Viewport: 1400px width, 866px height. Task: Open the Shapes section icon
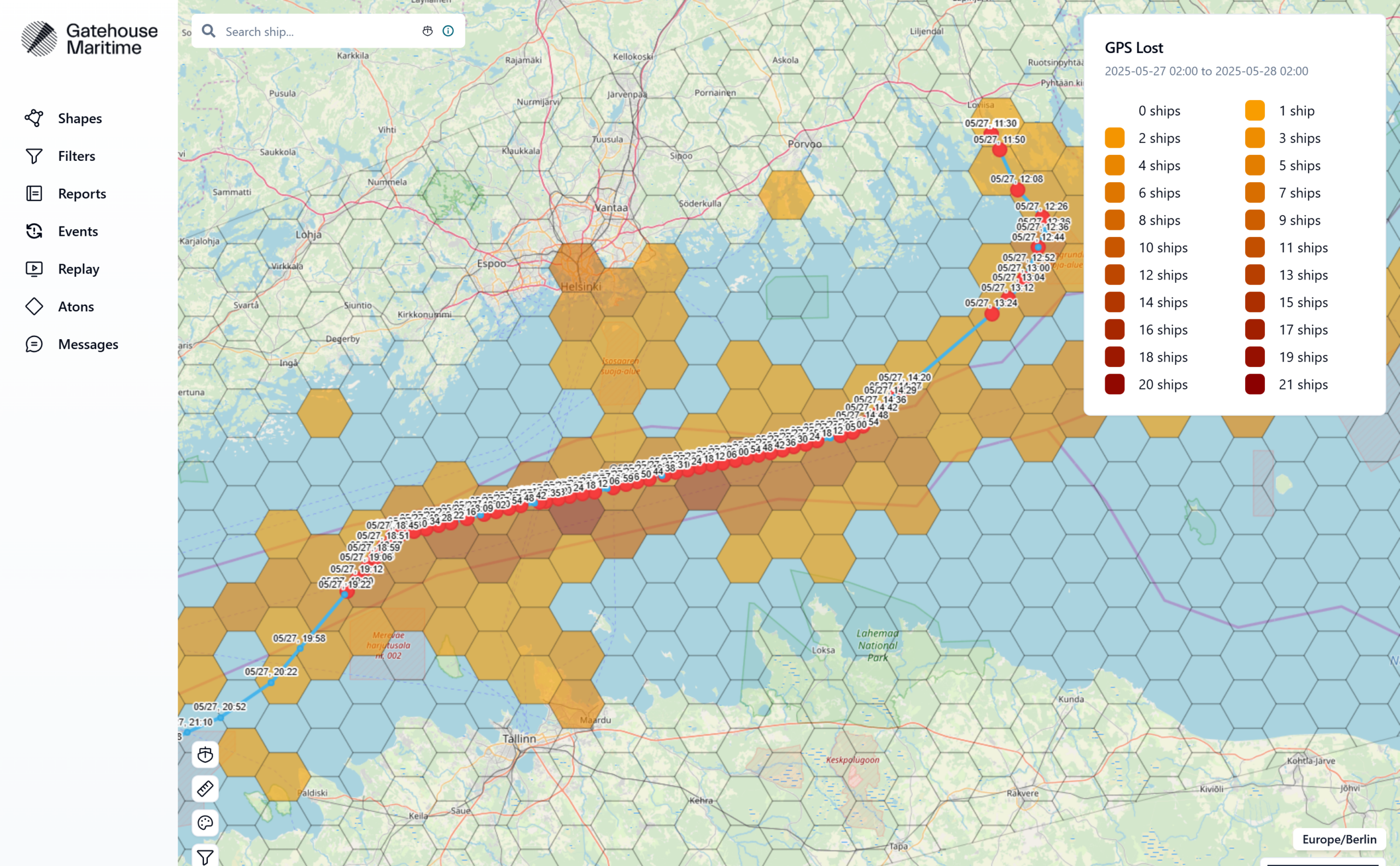click(34, 118)
